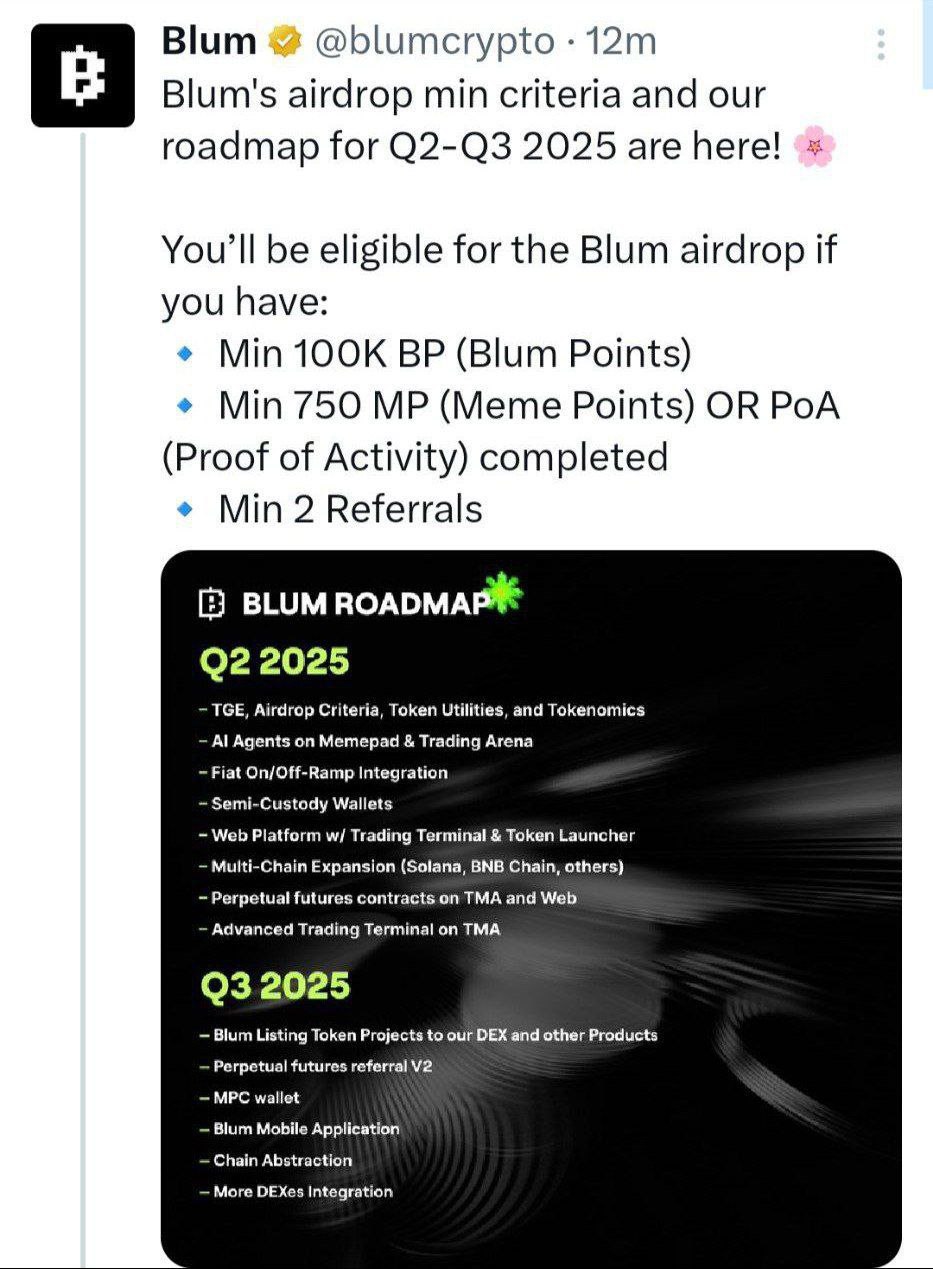This screenshot has height=1269, width=933.
Task: Click the green star beside BLUM ROADMAP
Action: 503,592
